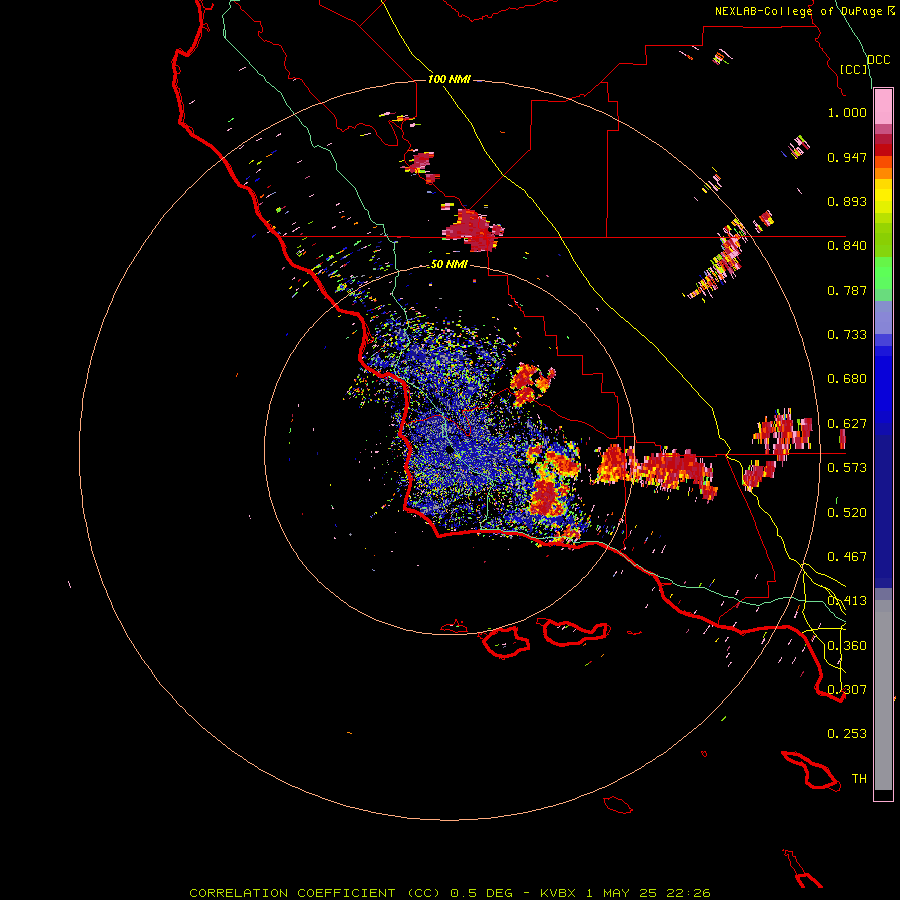The height and width of the screenshot is (900, 900).
Task: Click the 0.627 scale value
Action: pyautogui.click(x=847, y=424)
